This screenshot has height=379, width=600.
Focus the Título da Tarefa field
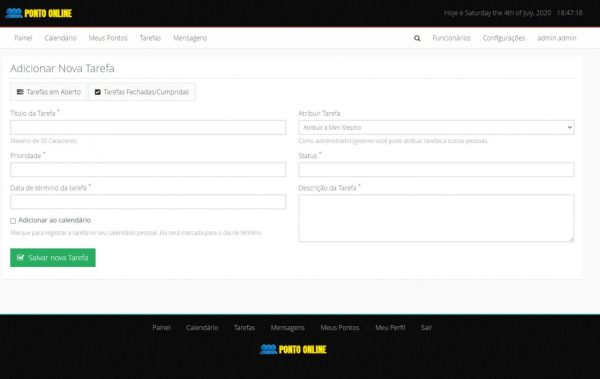[x=148, y=127]
